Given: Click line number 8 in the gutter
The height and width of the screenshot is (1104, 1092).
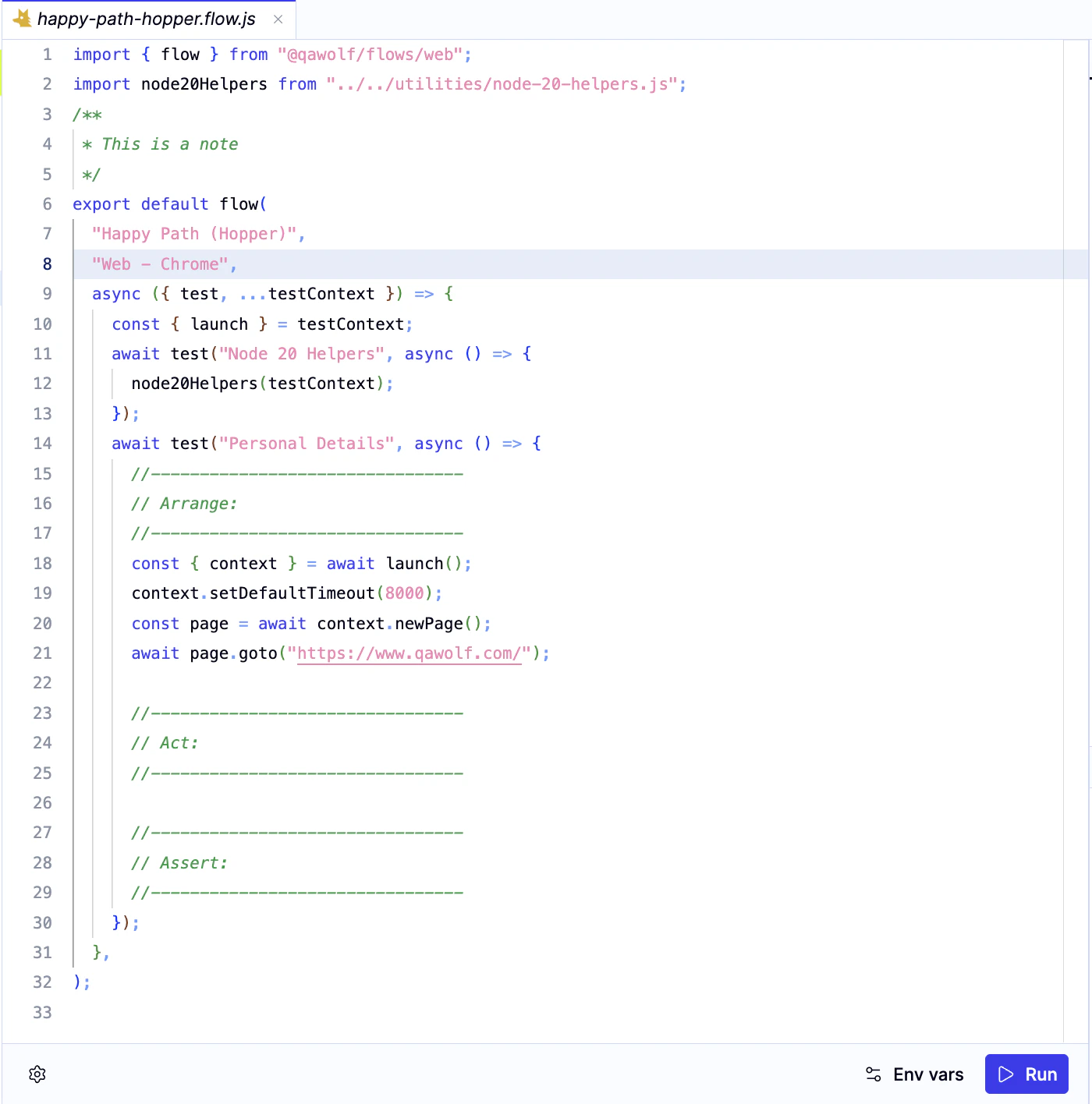Looking at the screenshot, I should pos(46,264).
